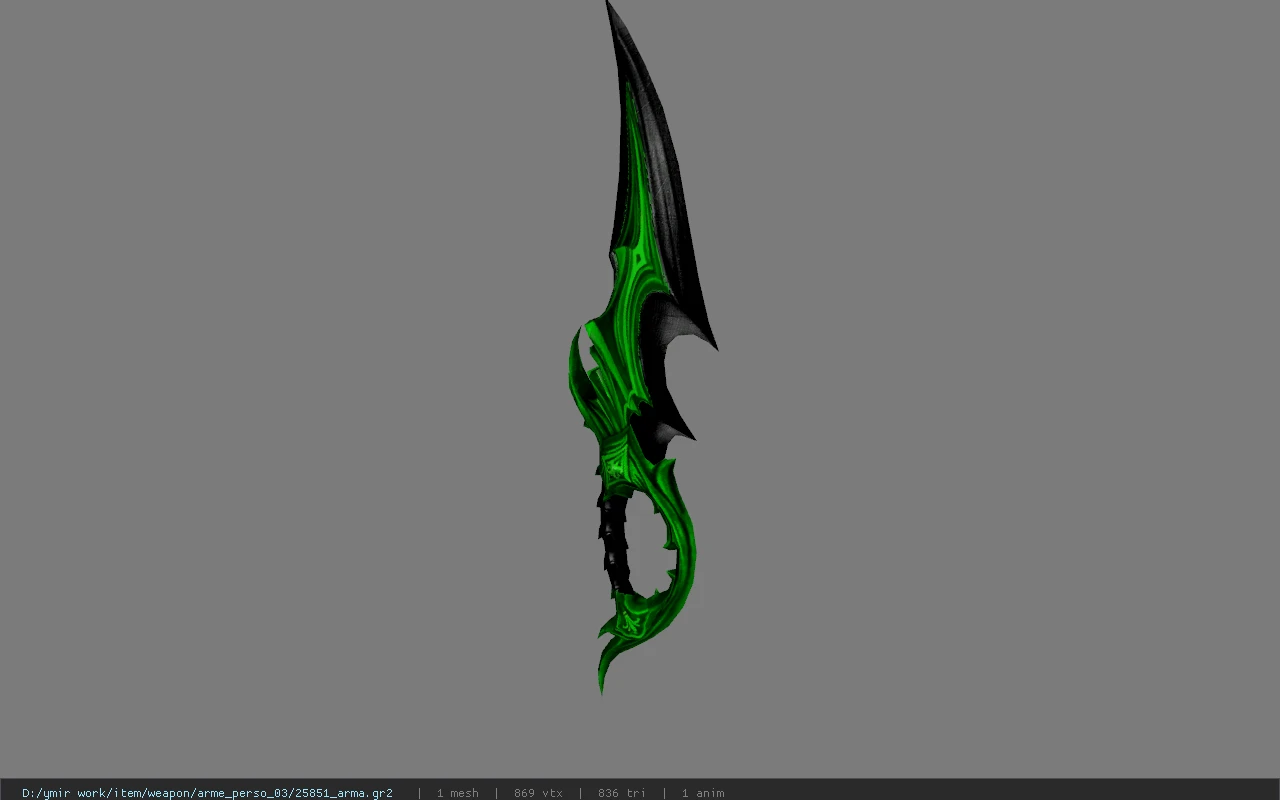
Task: Click the file path 25851_arma.gr2 in the status bar
Action: tap(207, 793)
